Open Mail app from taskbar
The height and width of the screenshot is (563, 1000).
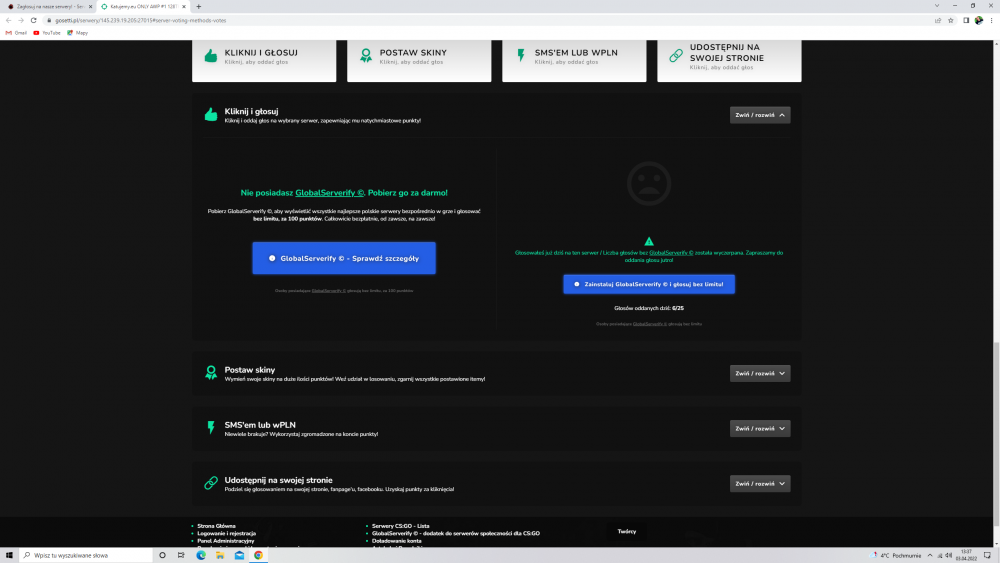[239, 555]
